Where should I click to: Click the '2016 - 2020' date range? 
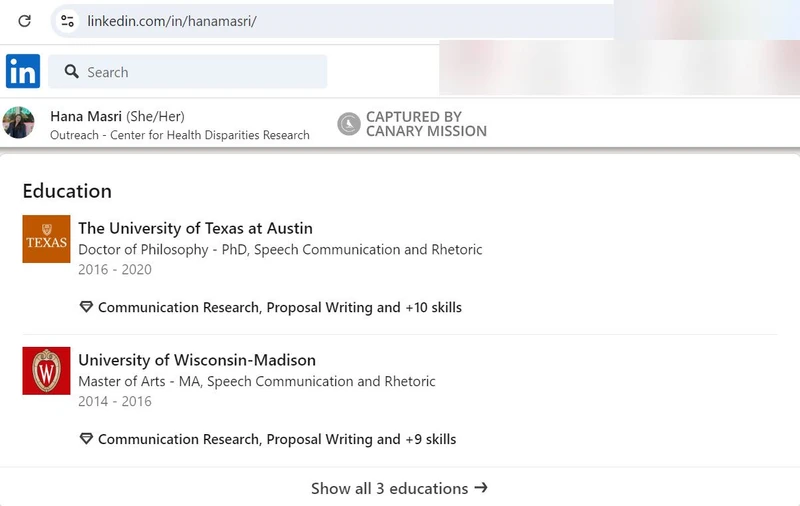point(115,269)
